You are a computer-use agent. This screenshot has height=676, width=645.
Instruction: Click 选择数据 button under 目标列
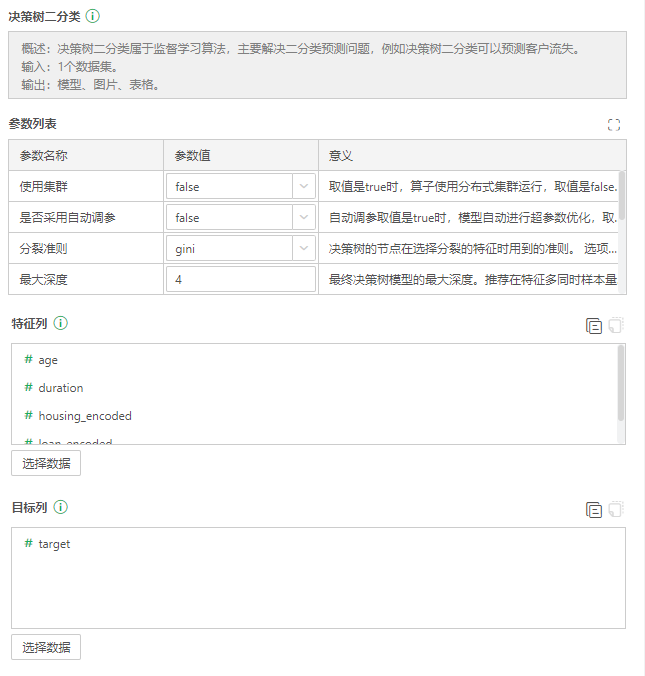[46, 647]
